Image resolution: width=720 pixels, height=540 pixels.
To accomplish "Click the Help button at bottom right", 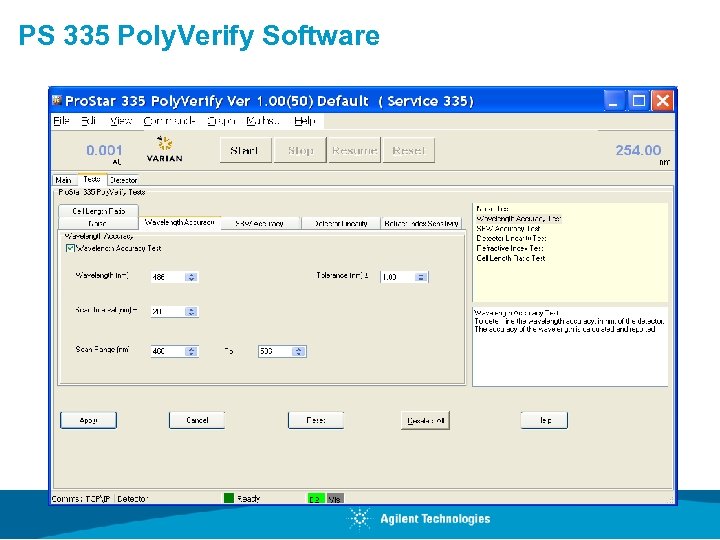I will [x=544, y=420].
